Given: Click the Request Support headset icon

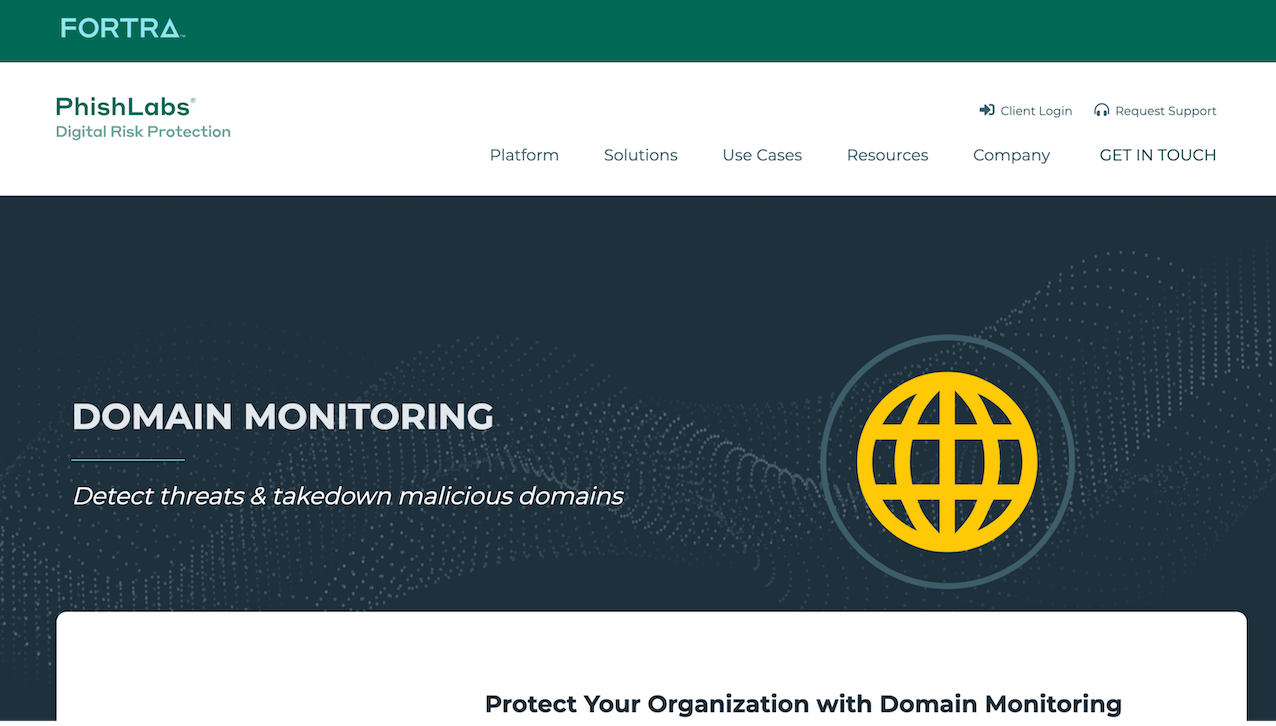Looking at the screenshot, I should (1102, 110).
